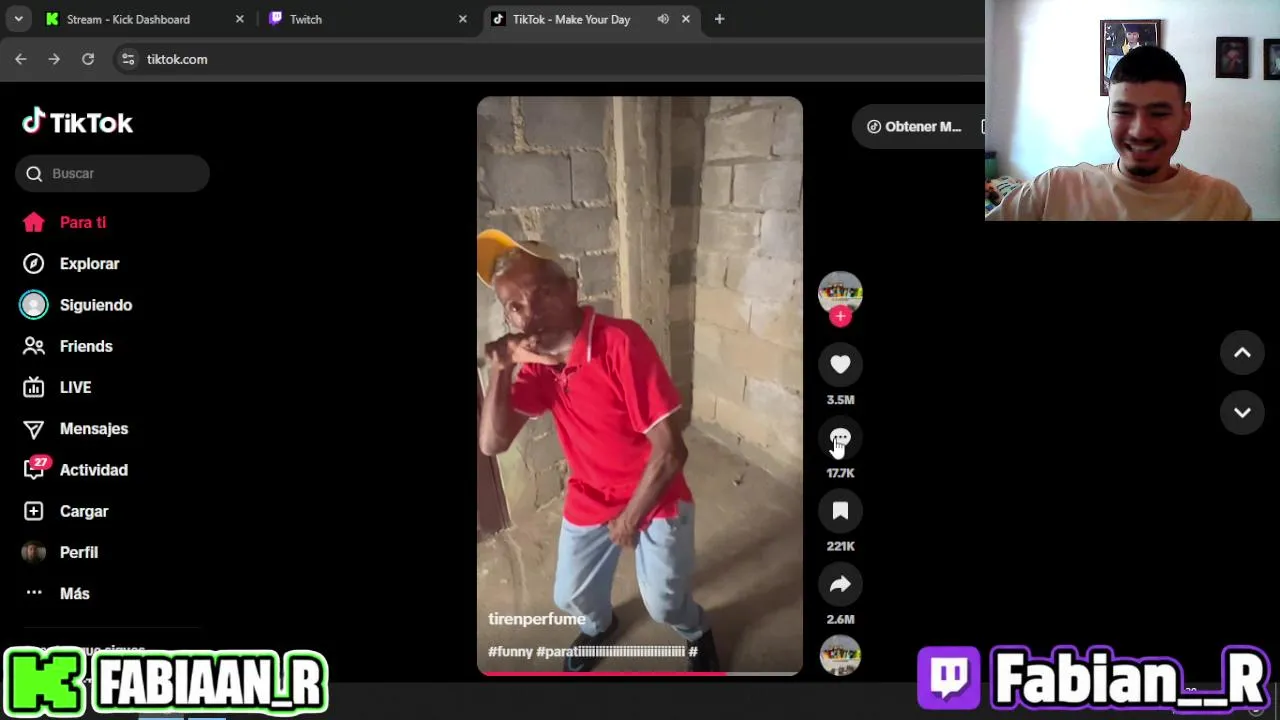The width and height of the screenshot is (1280, 720).
Task: Click the 221K saves count
Action: click(840, 546)
